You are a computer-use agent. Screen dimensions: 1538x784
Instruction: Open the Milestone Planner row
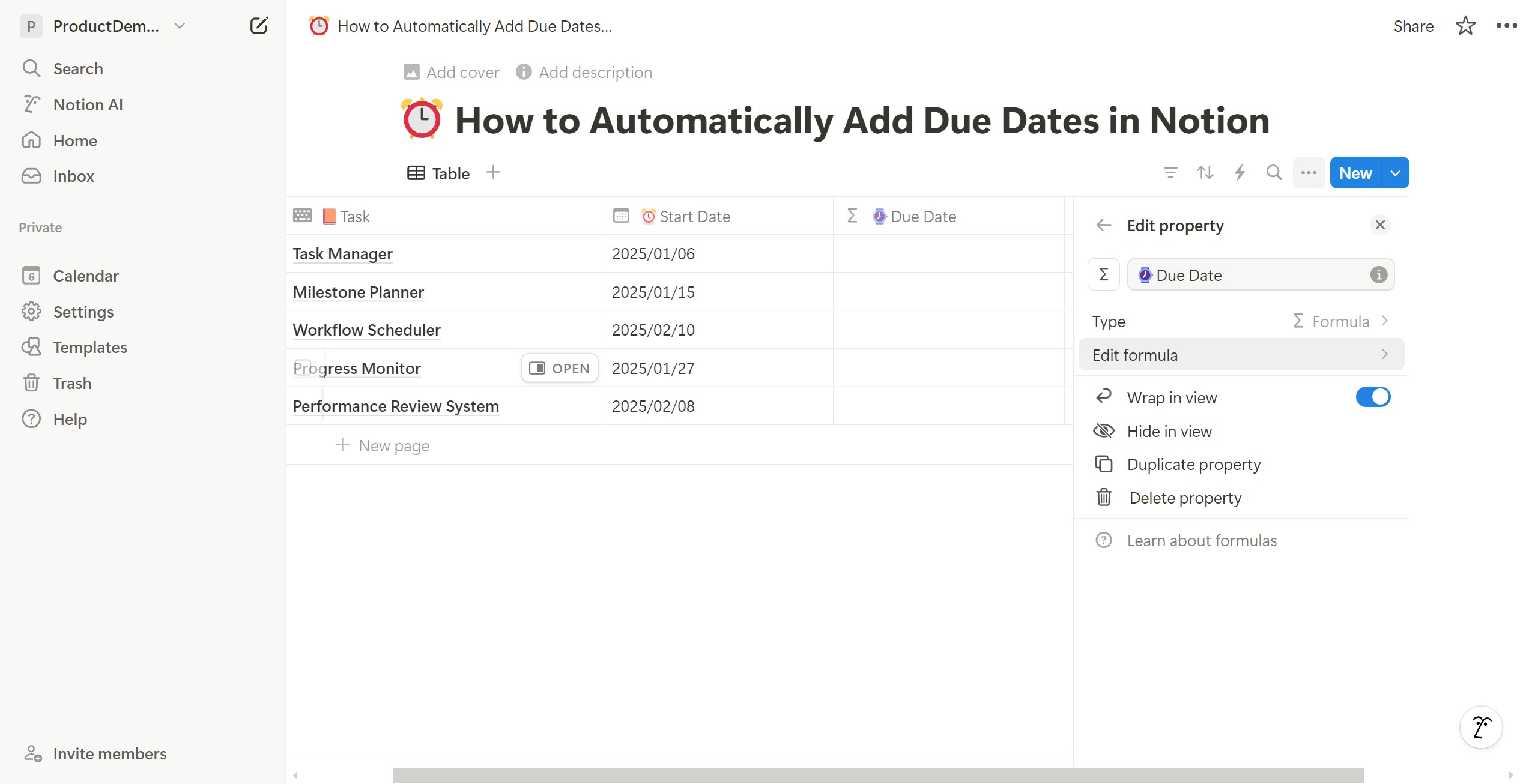[x=358, y=292]
